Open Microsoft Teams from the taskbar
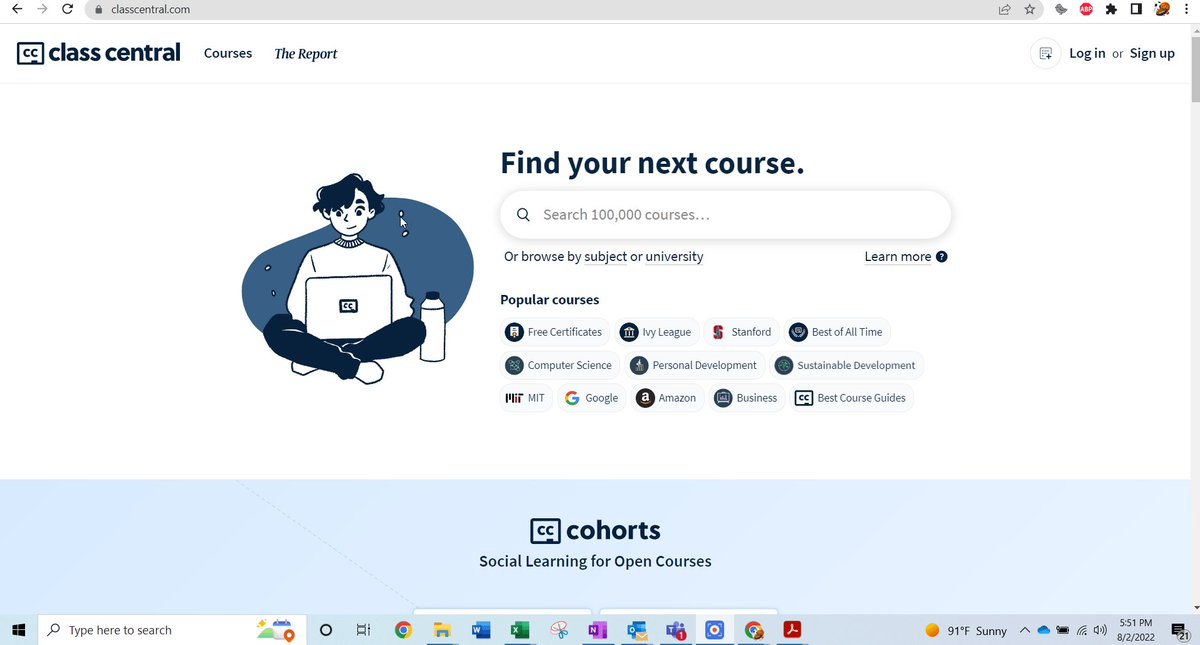 675,630
